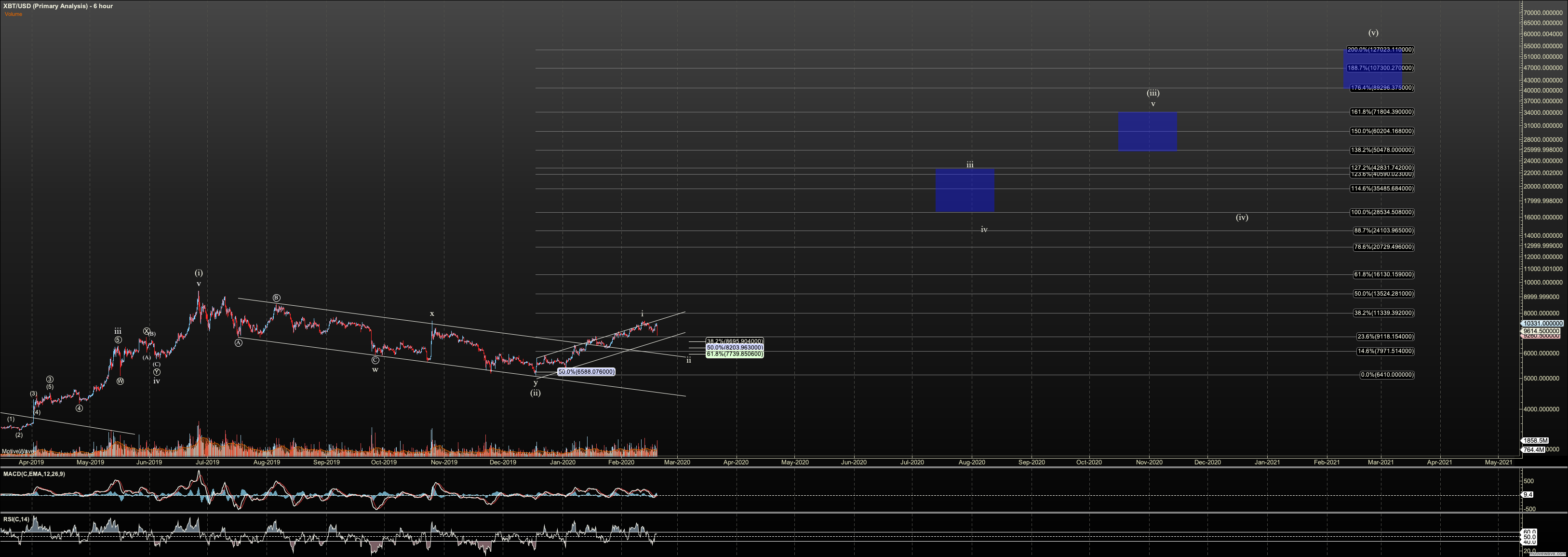Click the Apr-2019 date axis label
Viewport: 1568px width, 557px height.
click(x=31, y=462)
